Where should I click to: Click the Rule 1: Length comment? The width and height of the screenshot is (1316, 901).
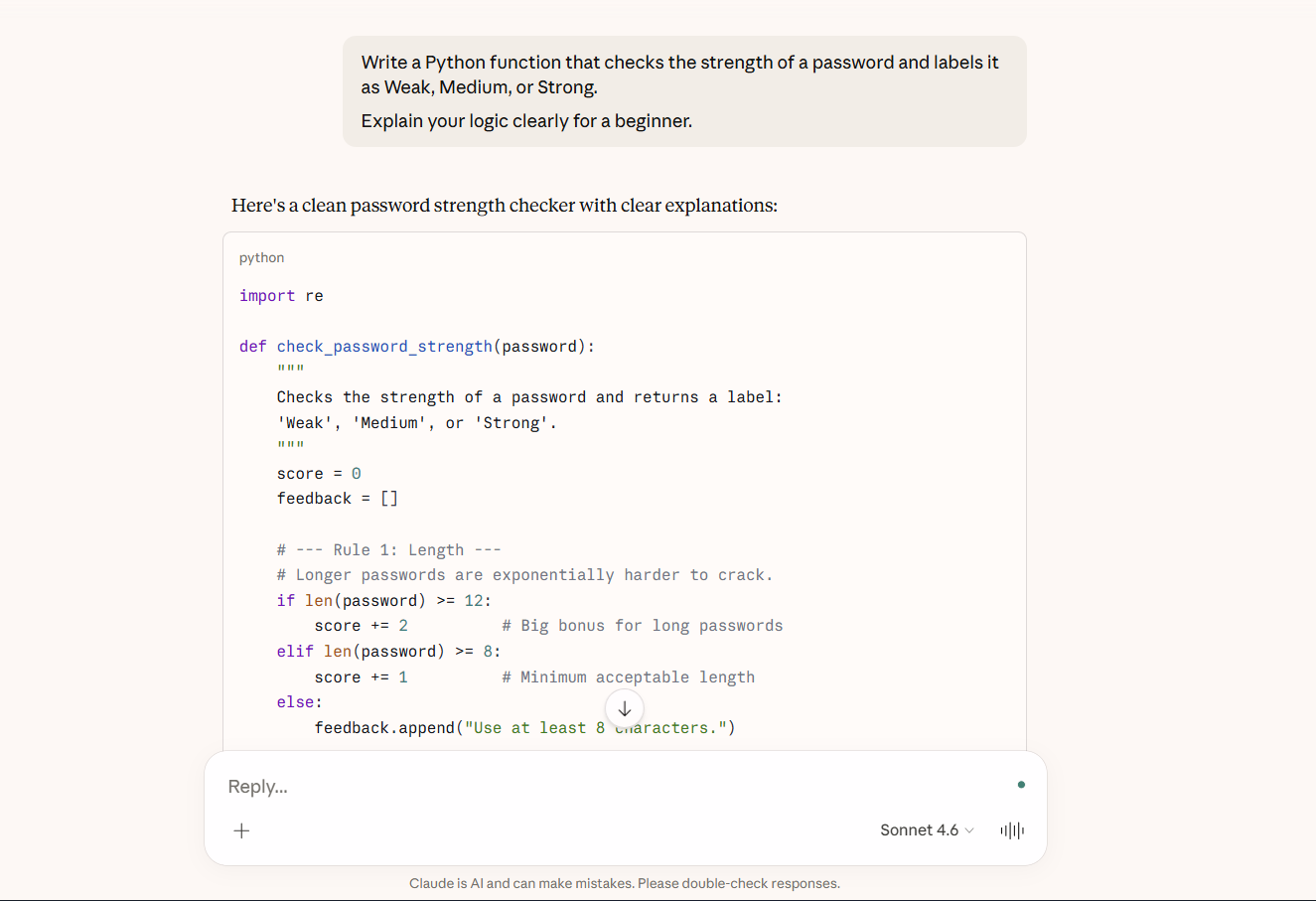(x=389, y=549)
